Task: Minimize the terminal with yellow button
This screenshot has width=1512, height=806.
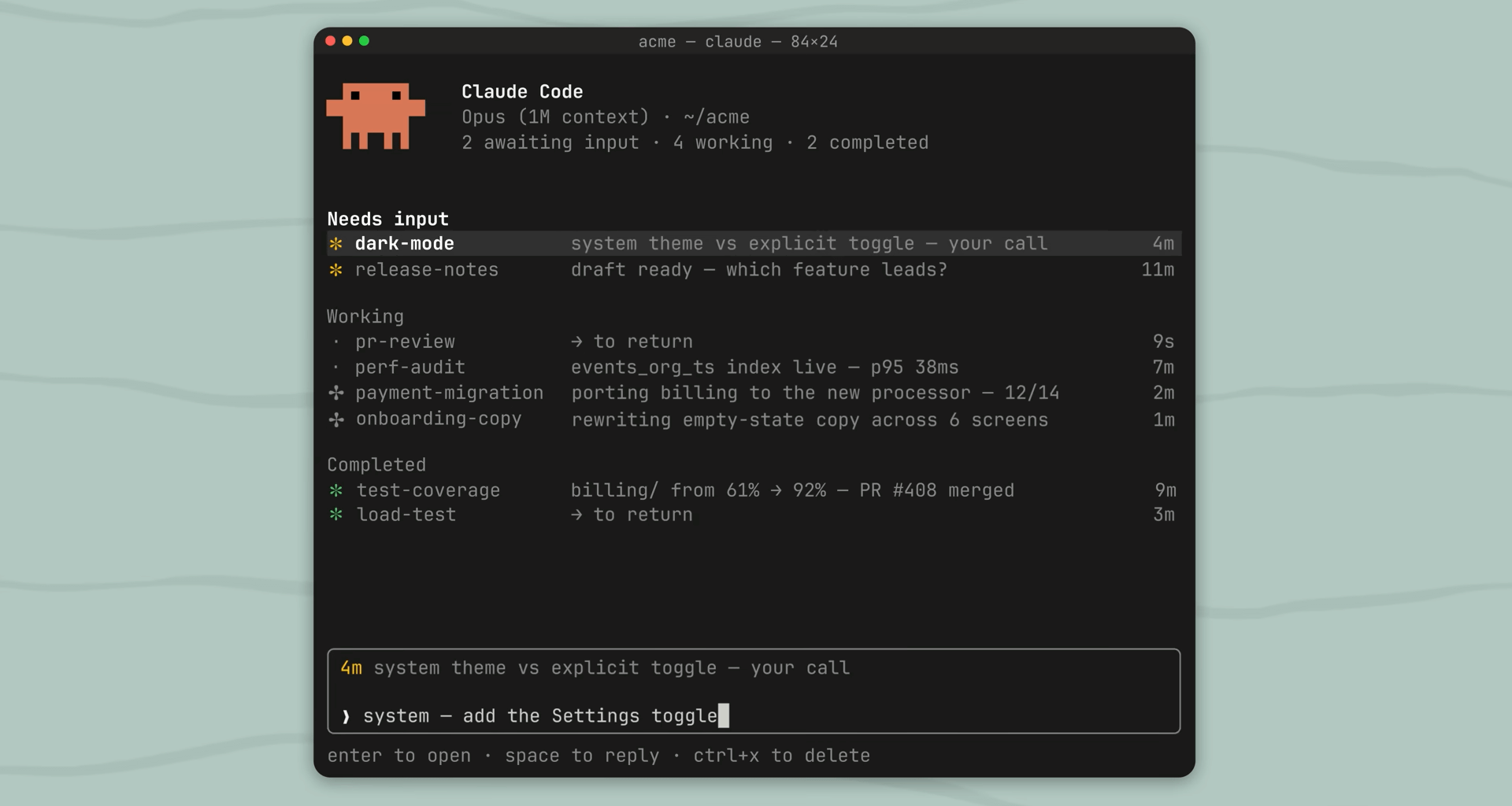Action: click(x=347, y=41)
